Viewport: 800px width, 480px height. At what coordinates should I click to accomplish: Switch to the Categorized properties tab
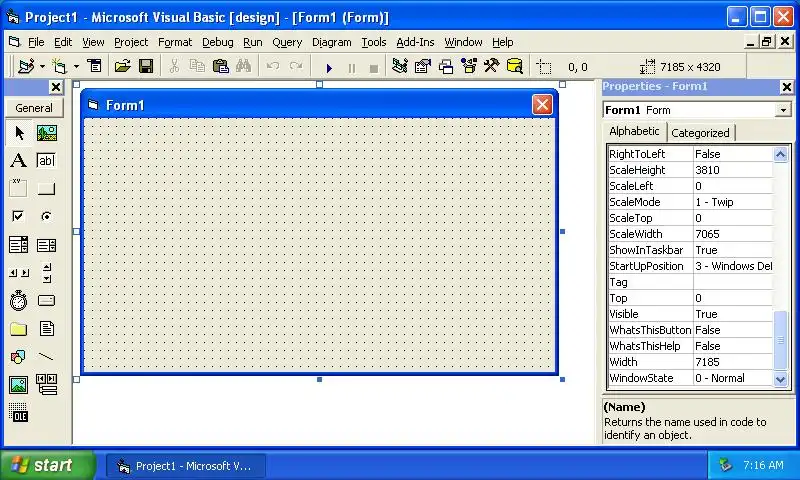(x=701, y=133)
